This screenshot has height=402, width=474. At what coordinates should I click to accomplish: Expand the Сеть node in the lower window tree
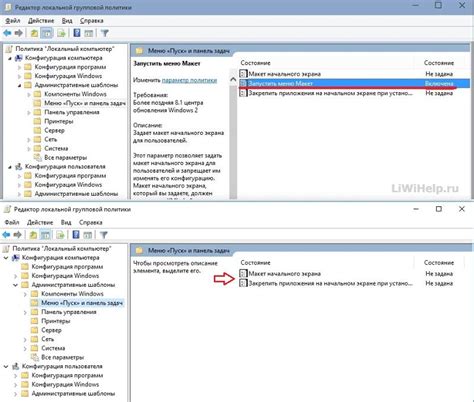pos(25,339)
